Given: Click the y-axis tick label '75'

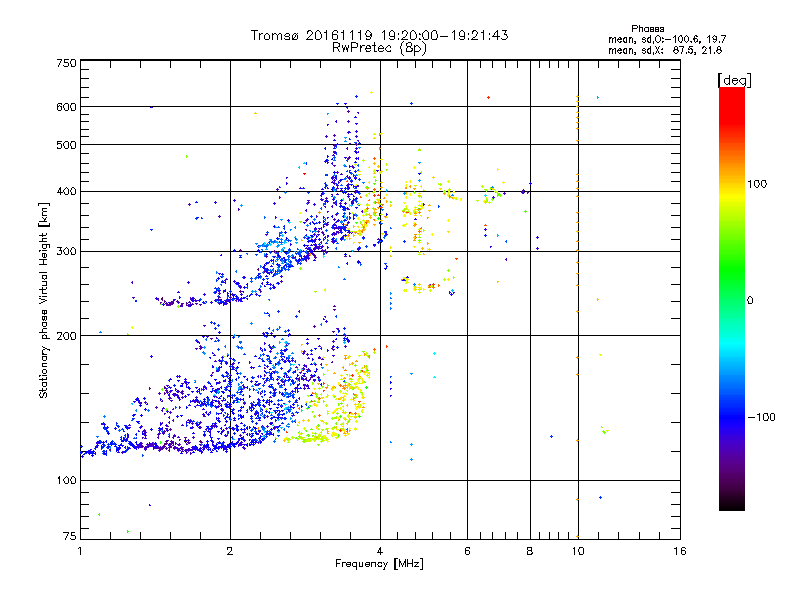Looking at the screenshot, I should coord(70,536).
